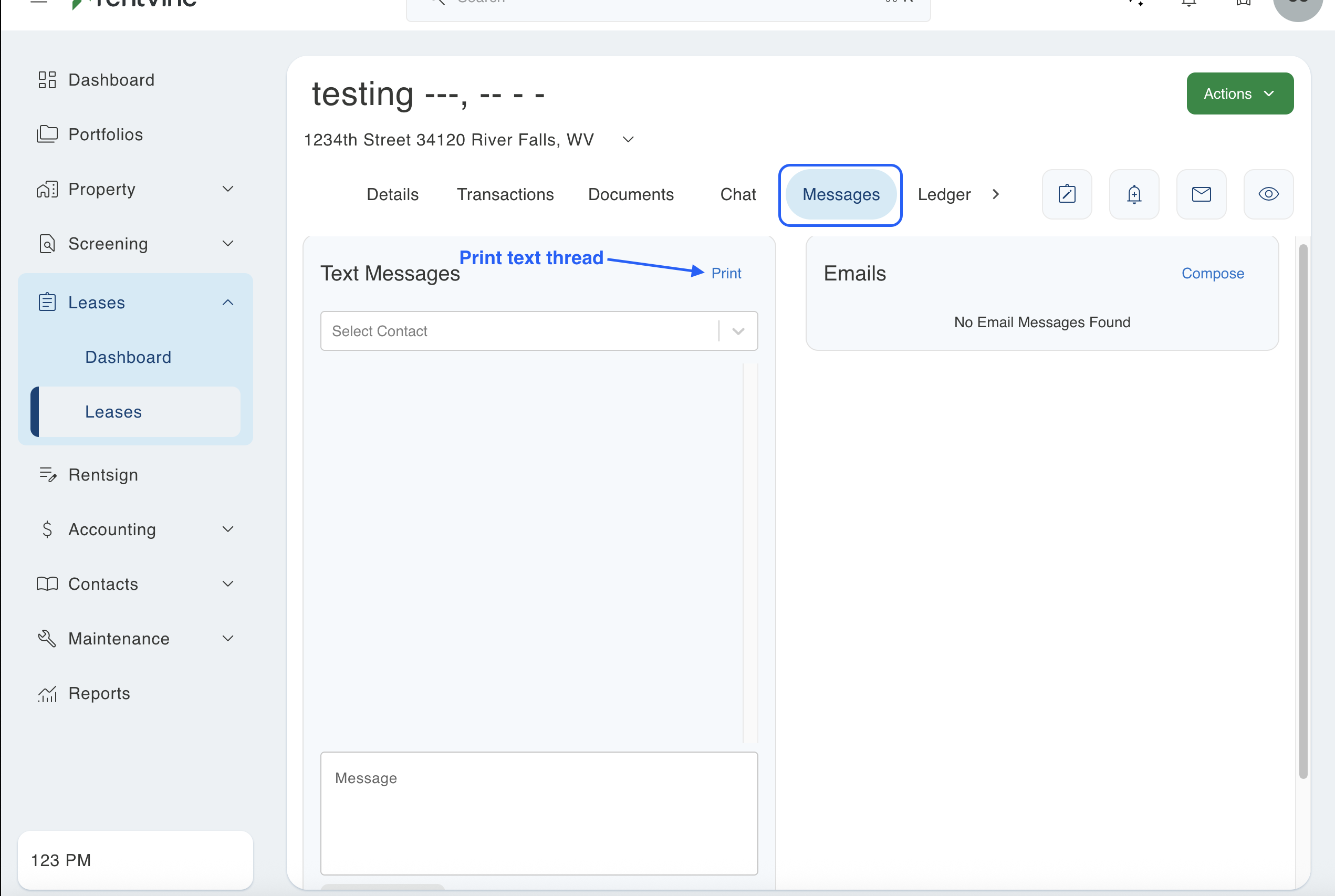1335x896 pixels.
Task: Open Rentsign in the sidebar
Action: 103,475
